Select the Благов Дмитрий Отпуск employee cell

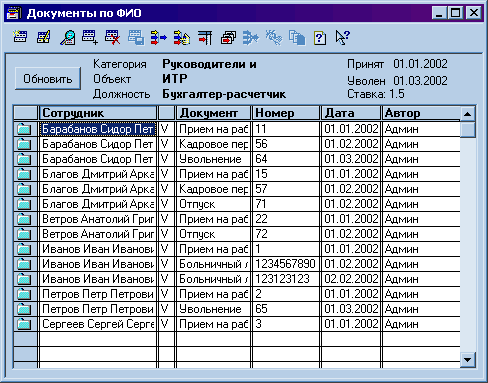point(98,204)
